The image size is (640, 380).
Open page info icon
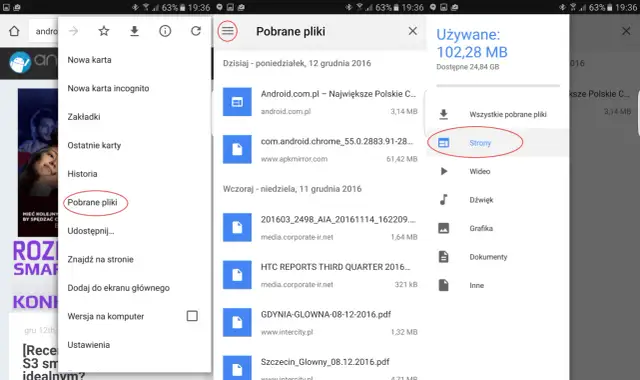click(165, 31)
